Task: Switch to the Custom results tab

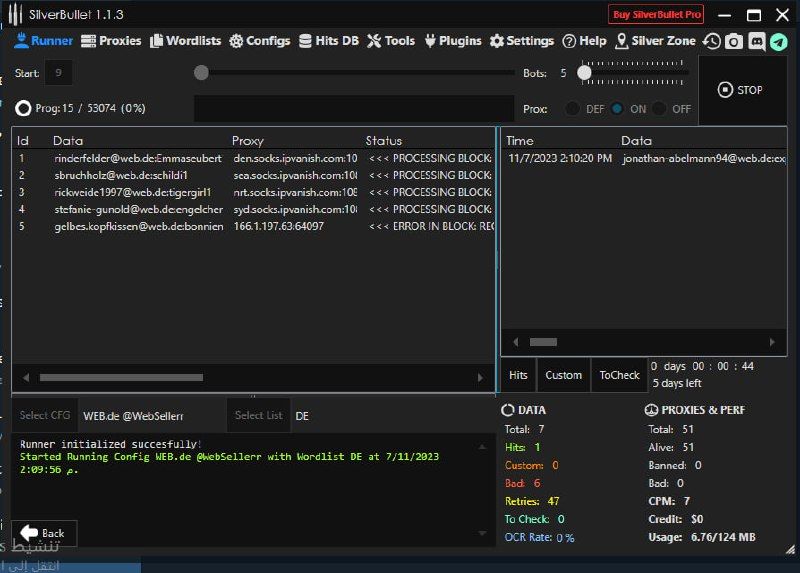Action: point(563,375)
